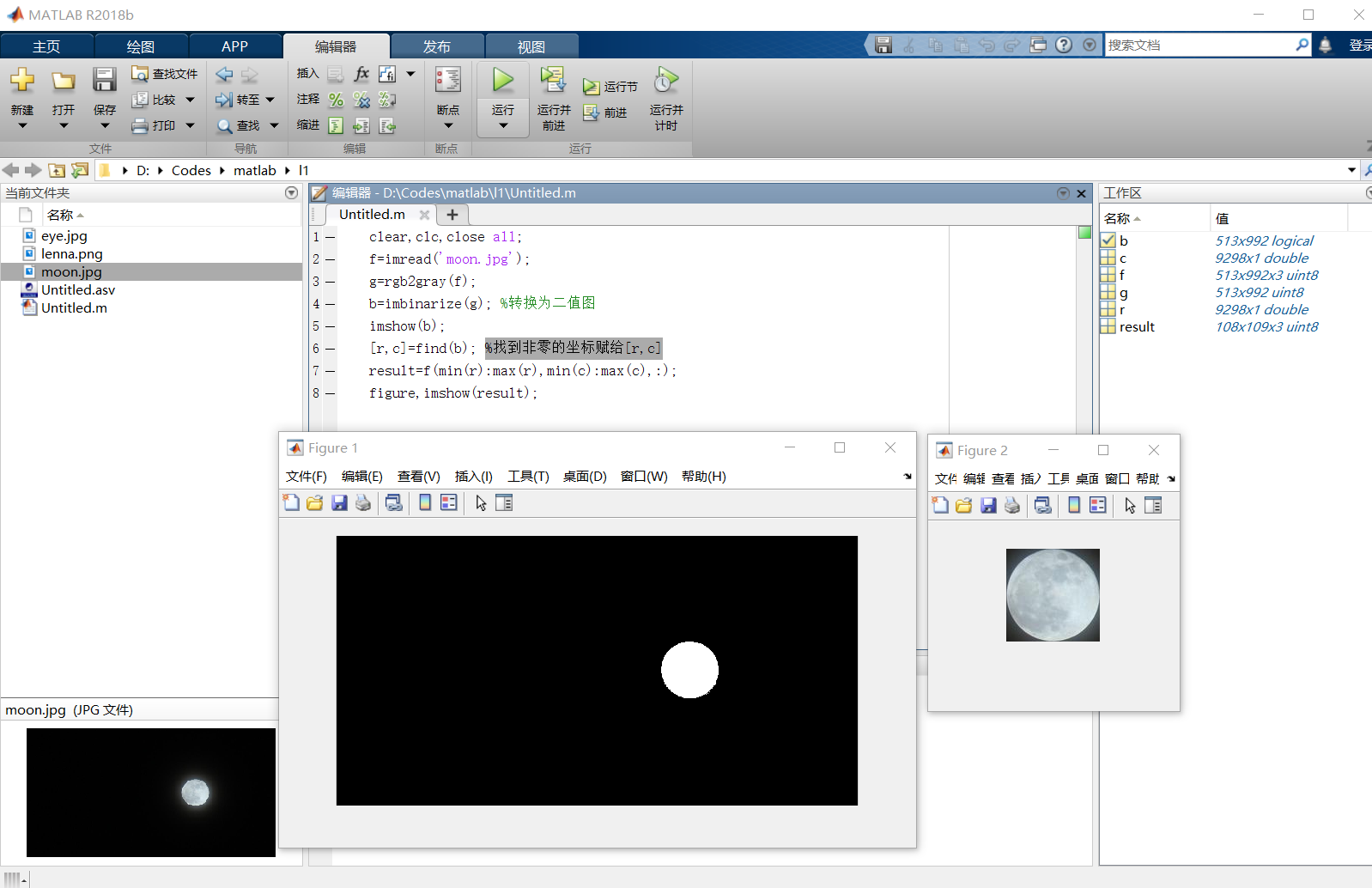Image resolution: width=1372 pixels, height=888 pixels.
Task: Click open folder icon in Figure 2 toolbar
Action: 964,505
